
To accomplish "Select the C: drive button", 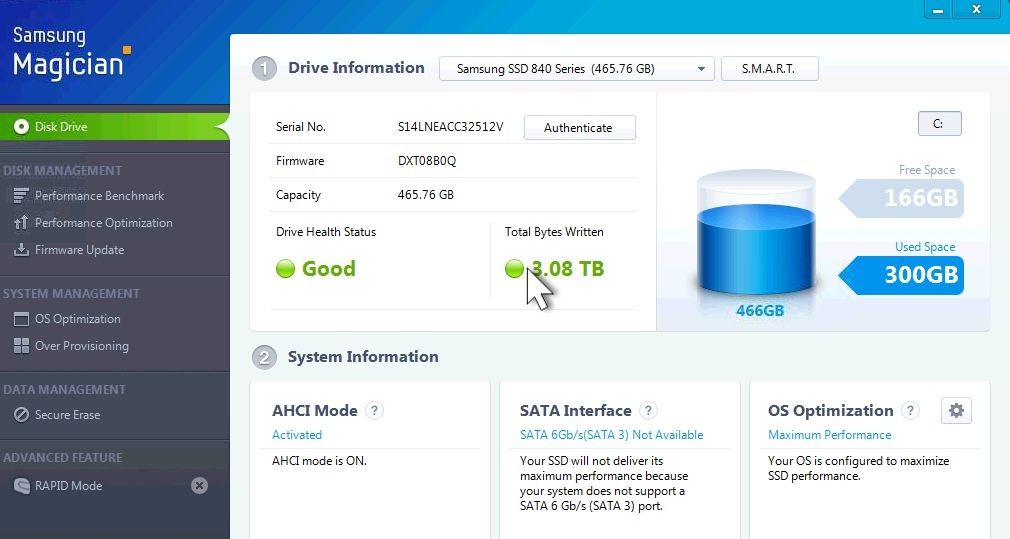I will (x=939, y=124).
